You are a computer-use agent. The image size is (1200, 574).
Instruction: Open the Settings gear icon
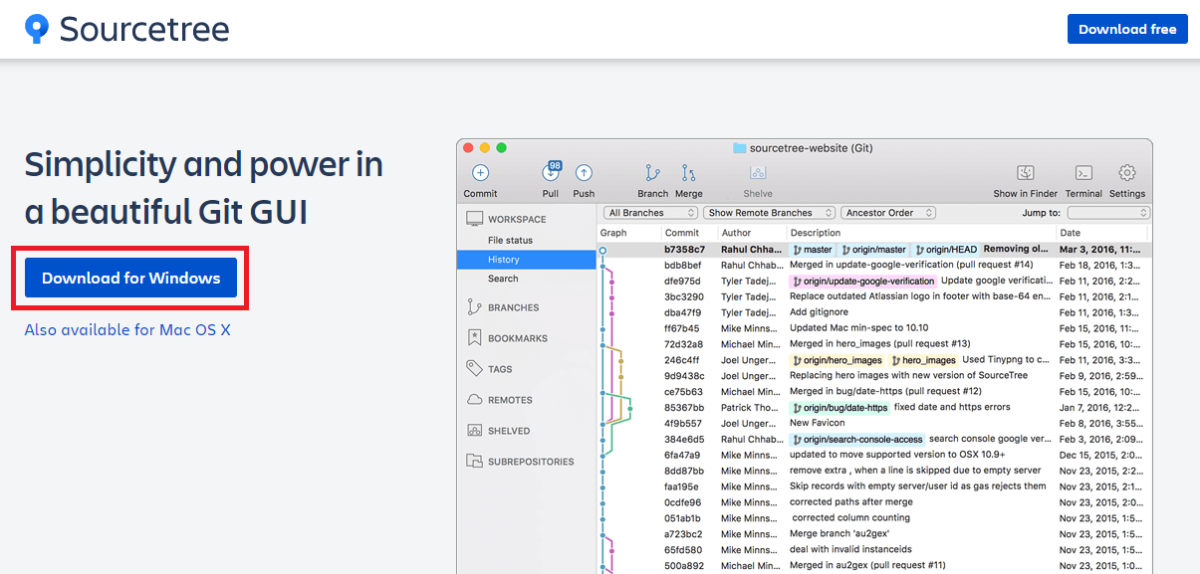tap(1127, 173)
